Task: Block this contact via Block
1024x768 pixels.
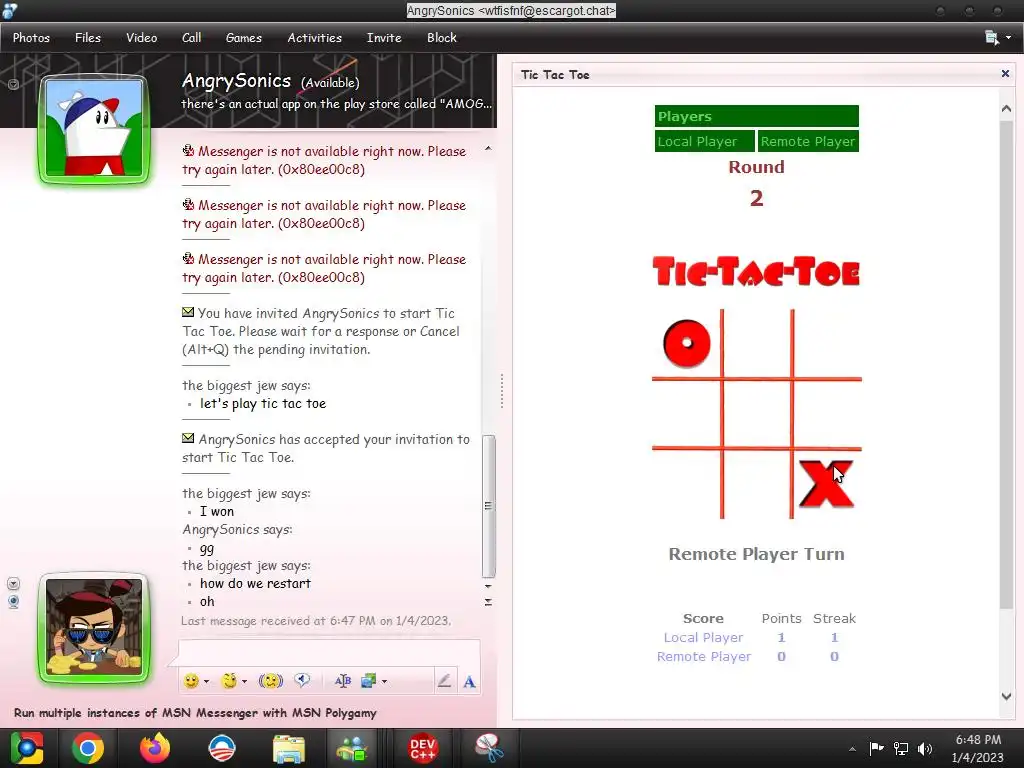Action: [x=442, y=38]
